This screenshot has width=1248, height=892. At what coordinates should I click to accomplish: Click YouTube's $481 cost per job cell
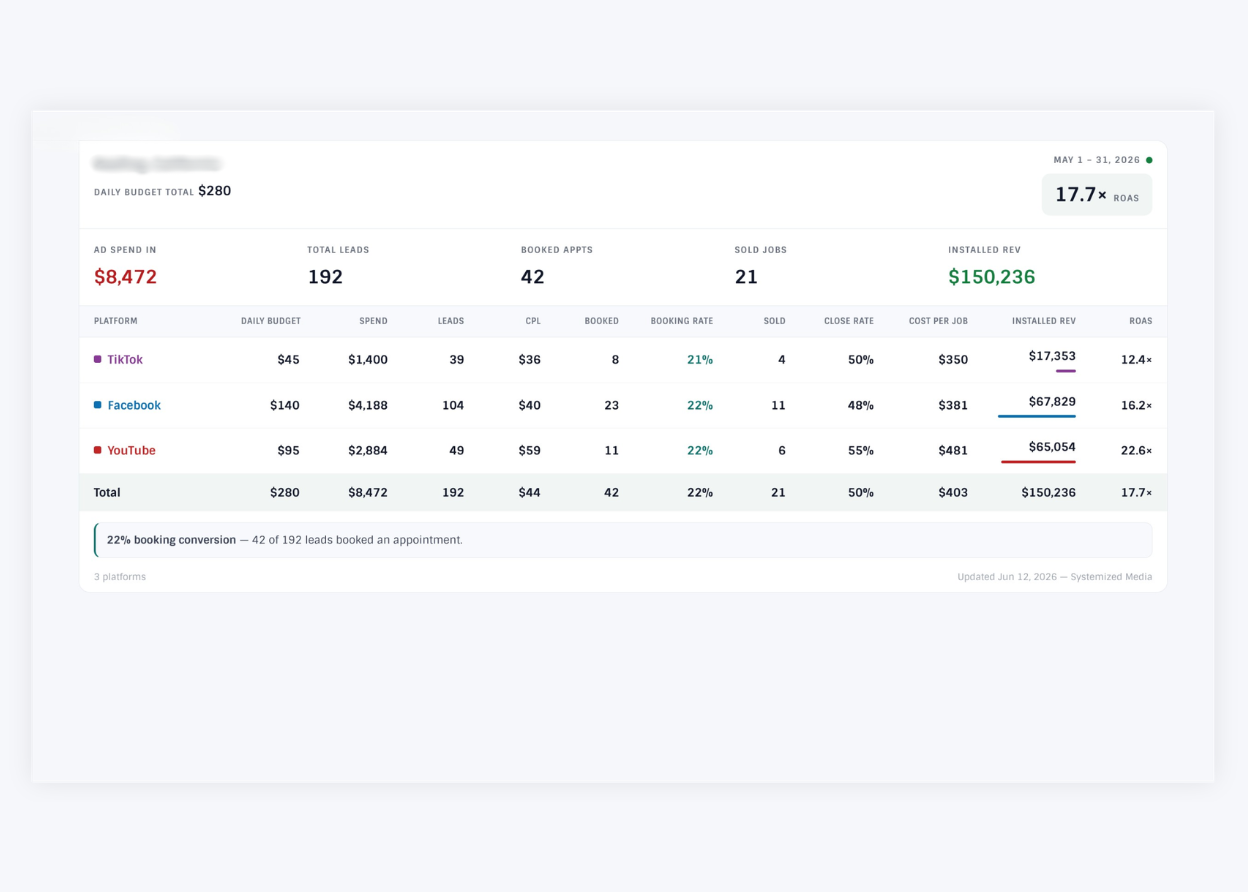[x=953, y=451]
